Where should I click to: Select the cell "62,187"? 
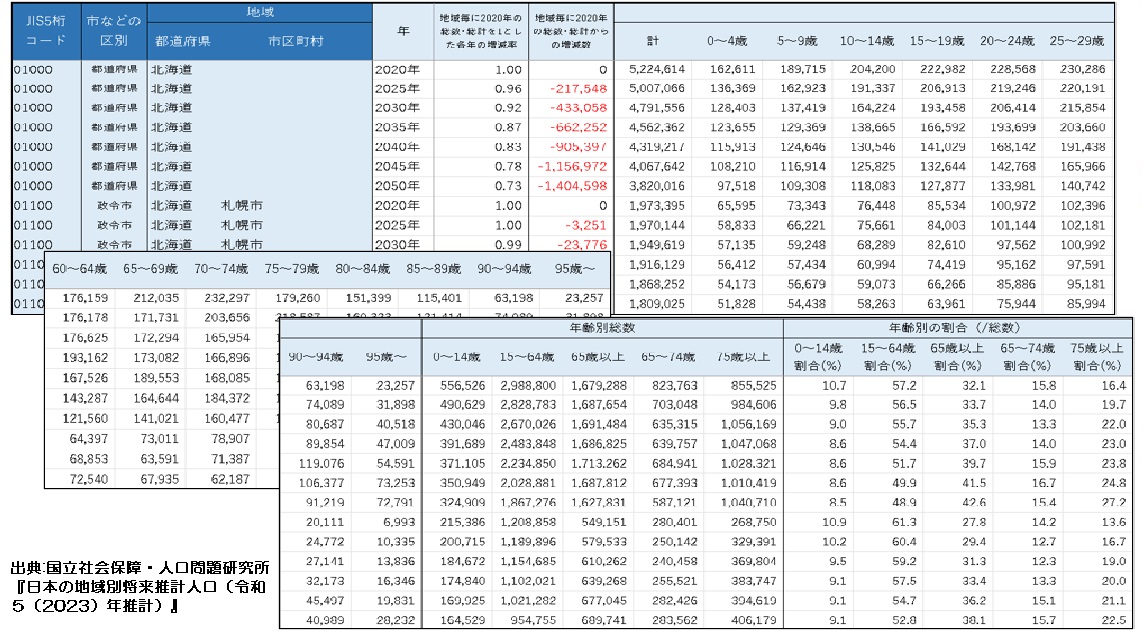tap(230, 479)
